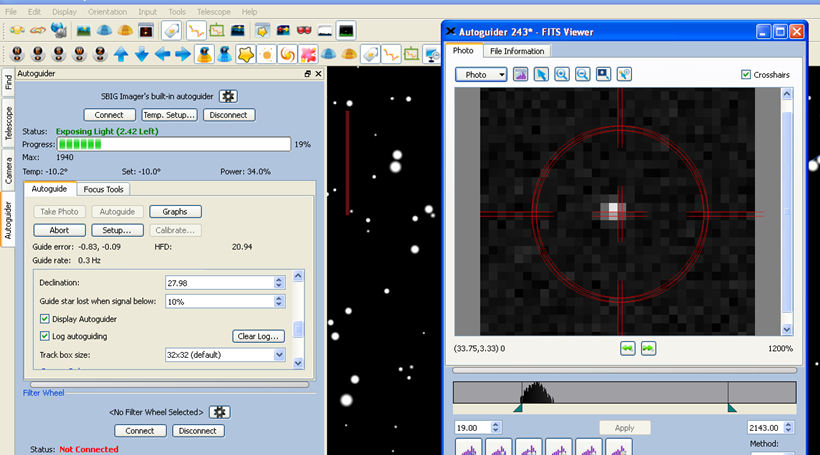Screen dimensions: 820x455
Task: Click the blue left arrow in toolbar
Action: (163, 53)
